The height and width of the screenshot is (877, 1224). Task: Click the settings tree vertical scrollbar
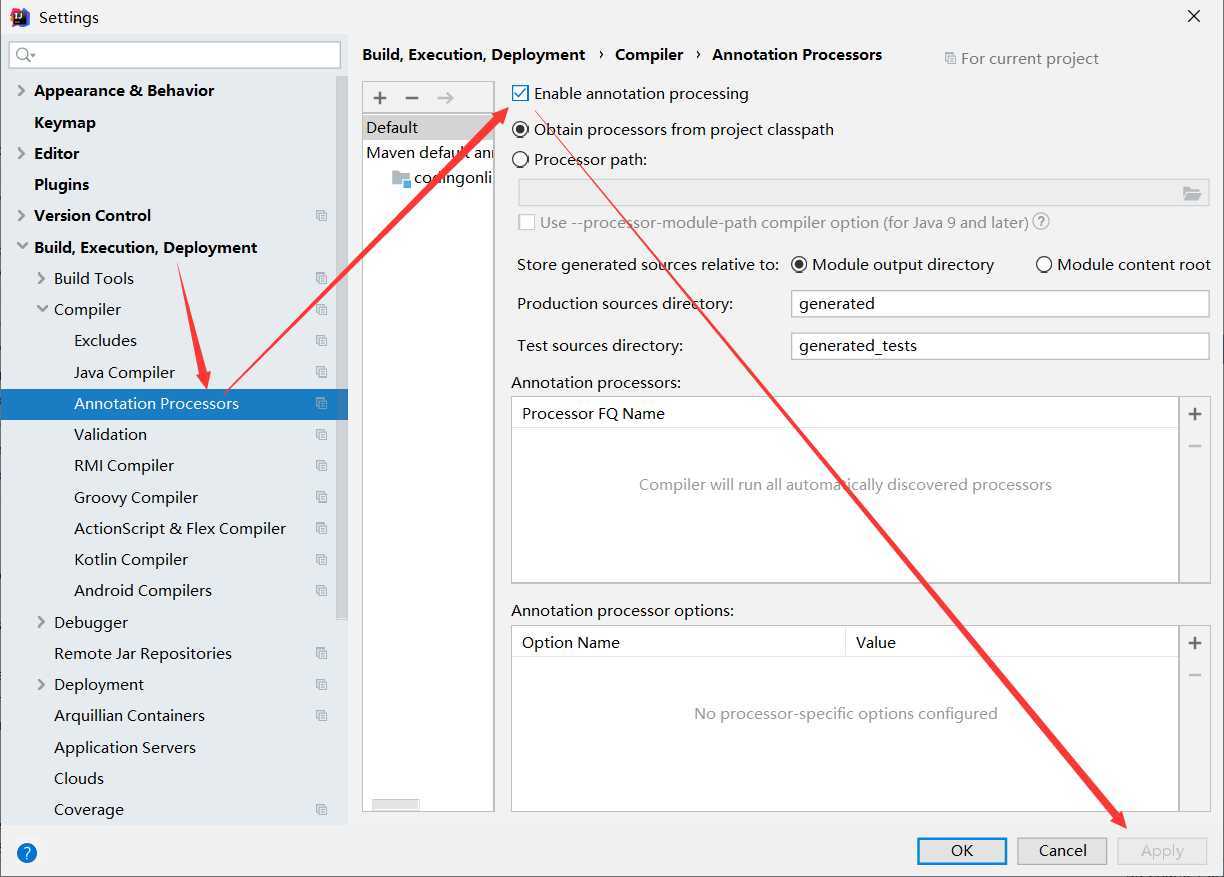click(342, 350)
